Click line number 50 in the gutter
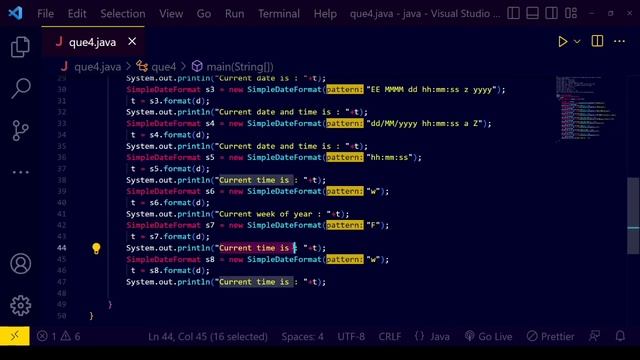640x360 pixels. [x=62, y=316]
